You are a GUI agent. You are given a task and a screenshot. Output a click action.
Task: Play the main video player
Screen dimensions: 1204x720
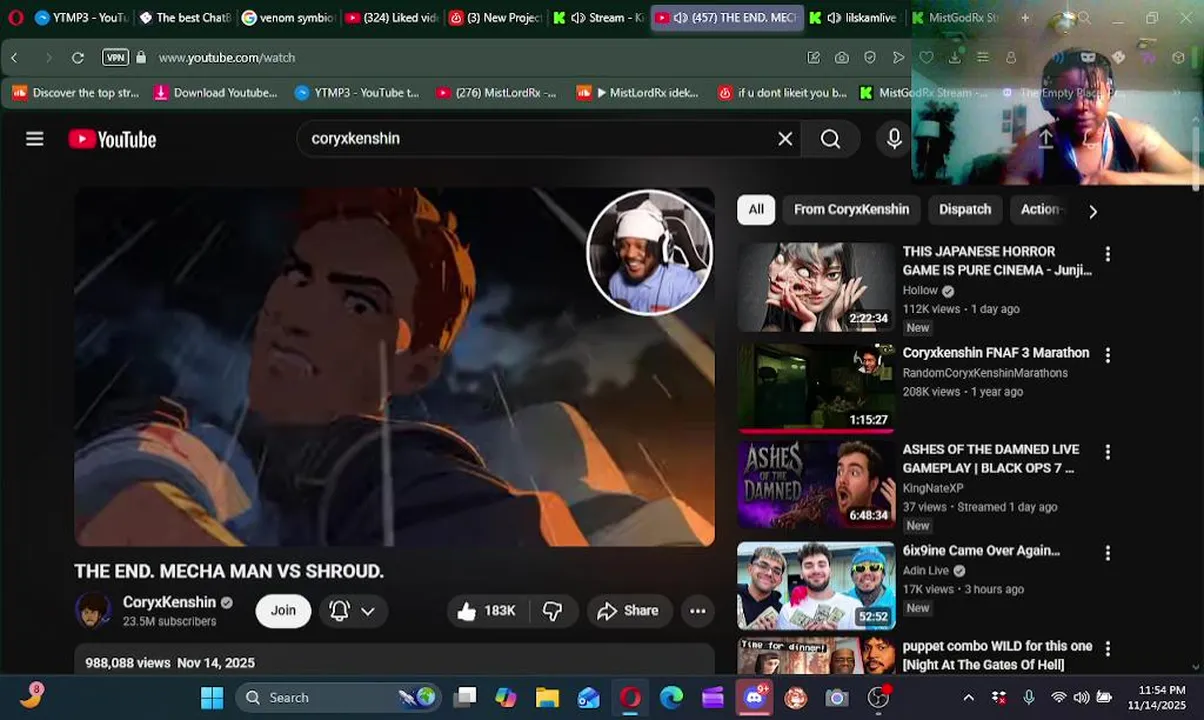coord(395,367)
